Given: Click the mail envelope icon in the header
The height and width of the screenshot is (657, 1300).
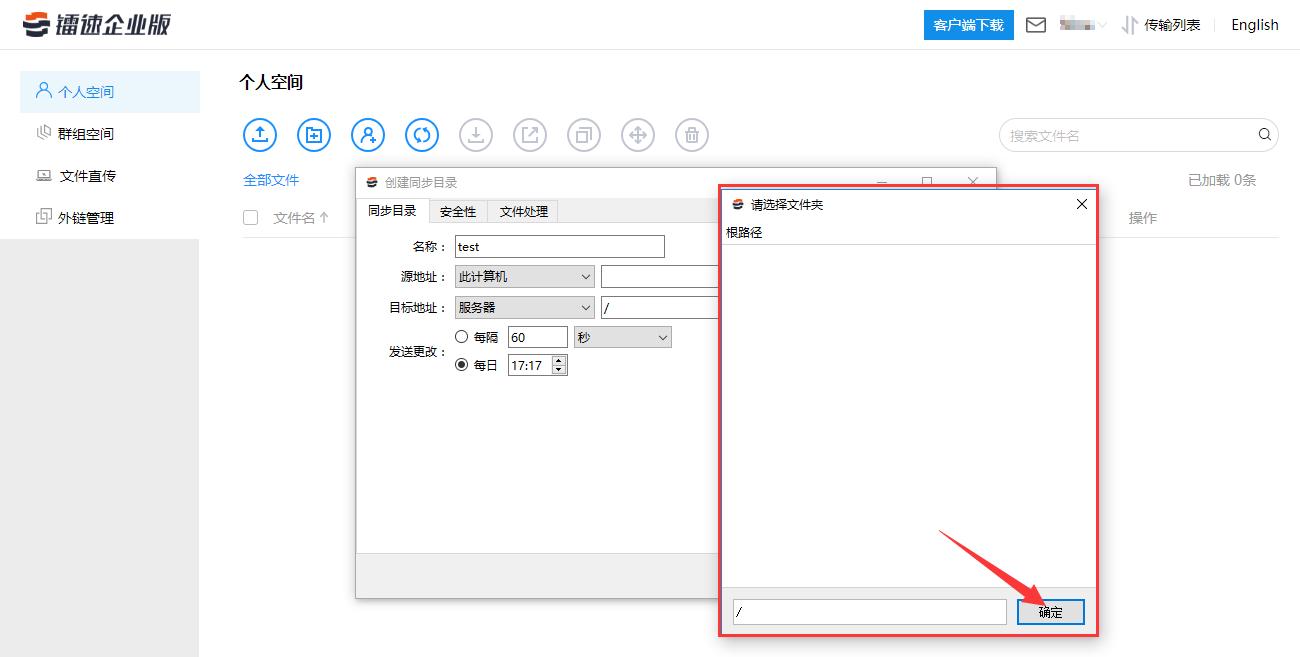Looking at the screenshot, I should click(1036, 24).
